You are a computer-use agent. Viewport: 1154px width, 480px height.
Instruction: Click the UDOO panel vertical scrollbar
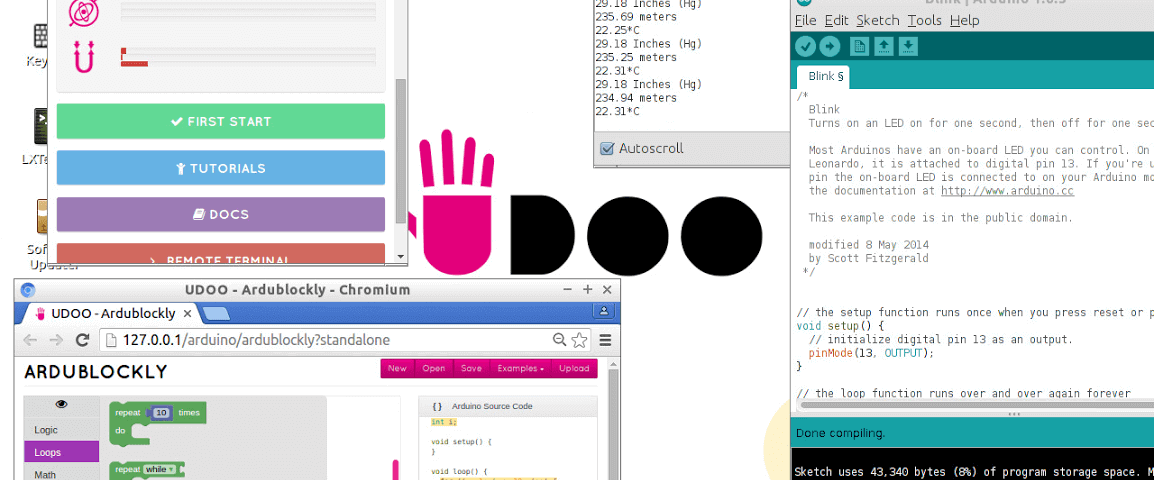[400, 149]
